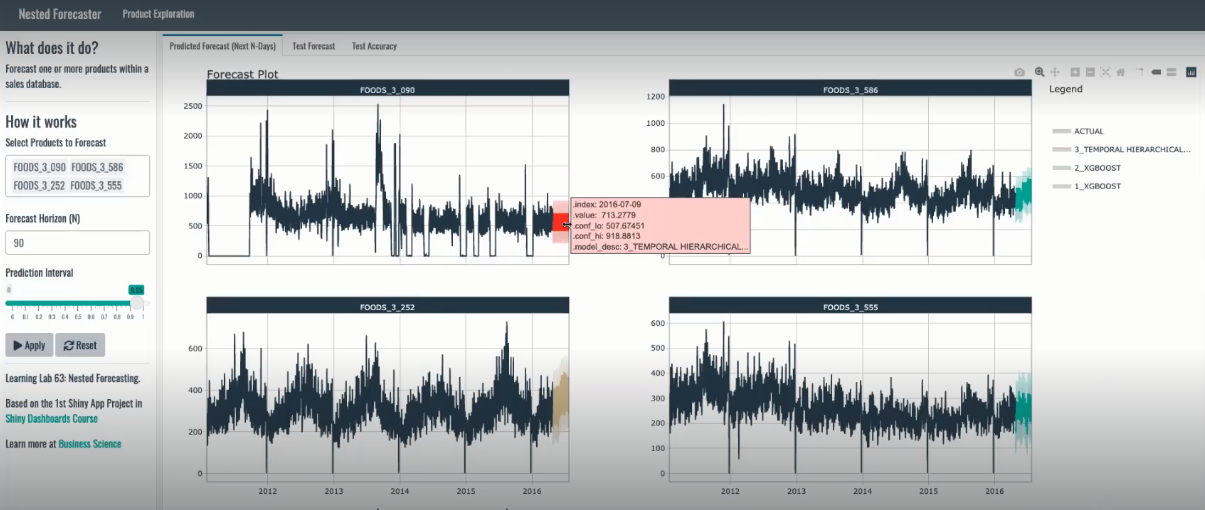Open the Test Accuracy tab
Screen dimensions: 1205x510
click(x=374, y=46)
